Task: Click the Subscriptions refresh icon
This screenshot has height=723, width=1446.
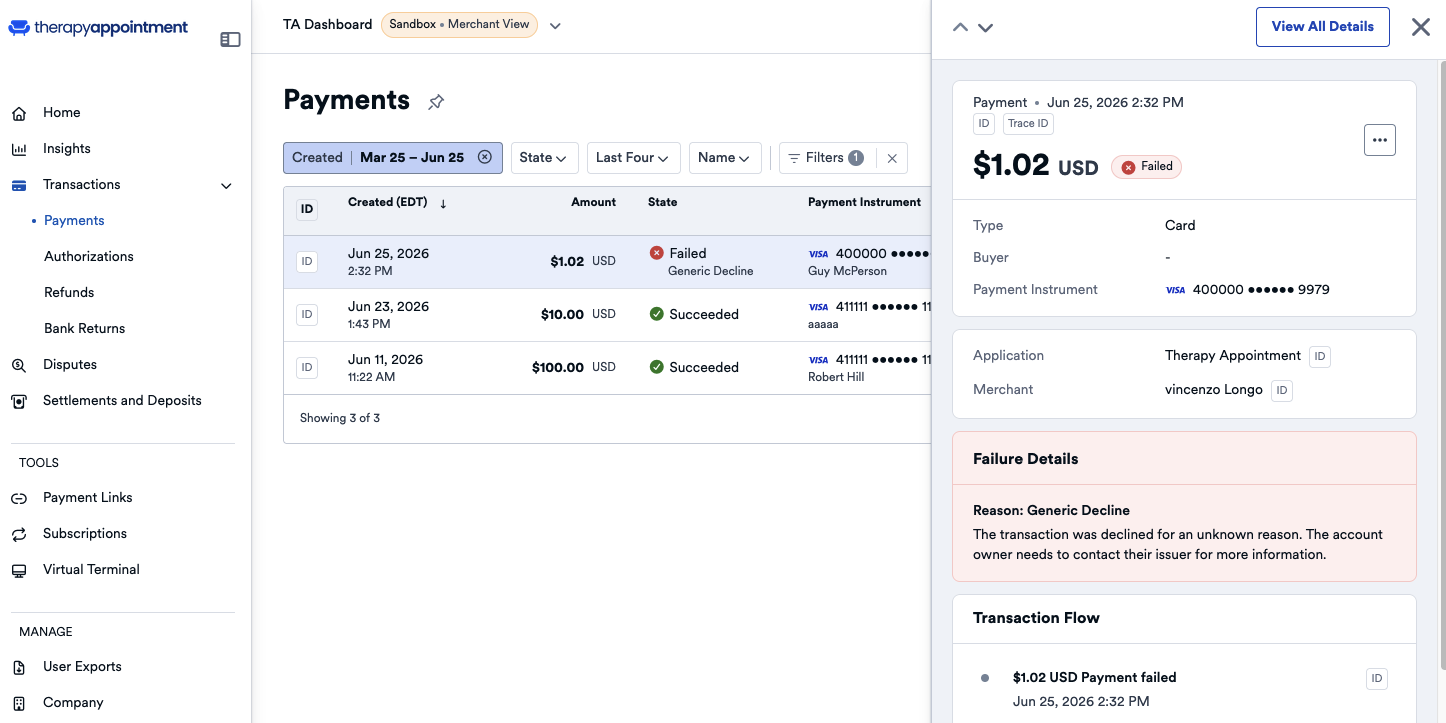Action: [19, 535]
